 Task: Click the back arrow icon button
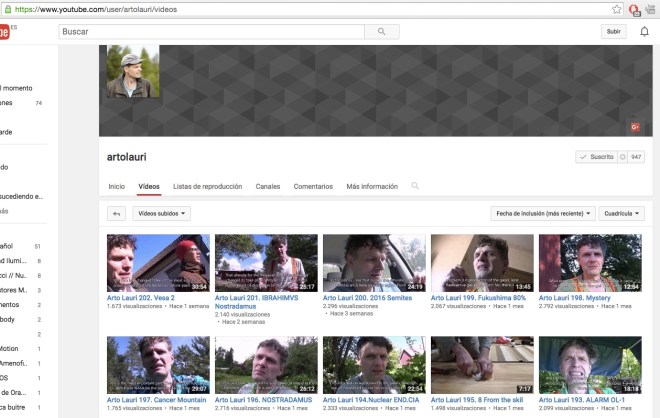(116, 213)
